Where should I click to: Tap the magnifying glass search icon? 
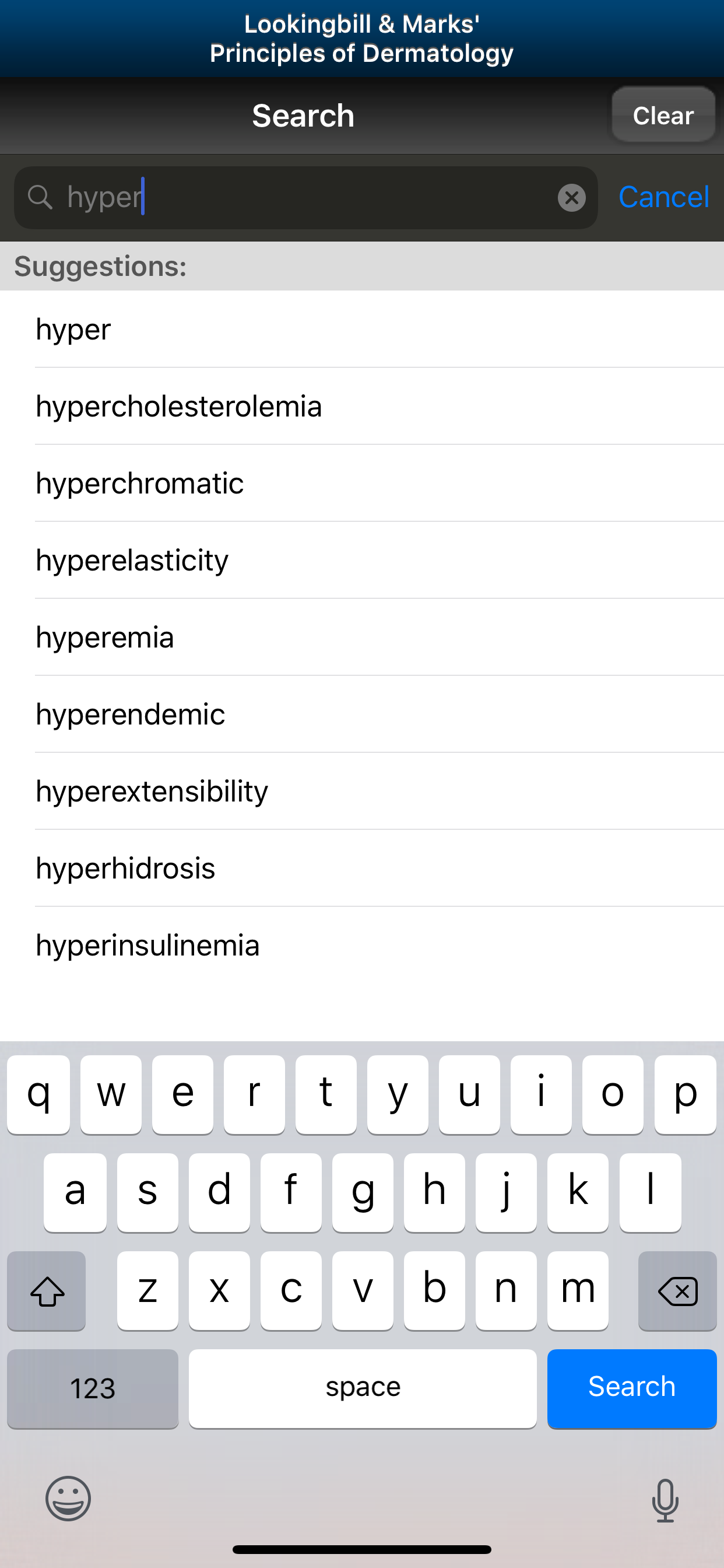[40, 197]
